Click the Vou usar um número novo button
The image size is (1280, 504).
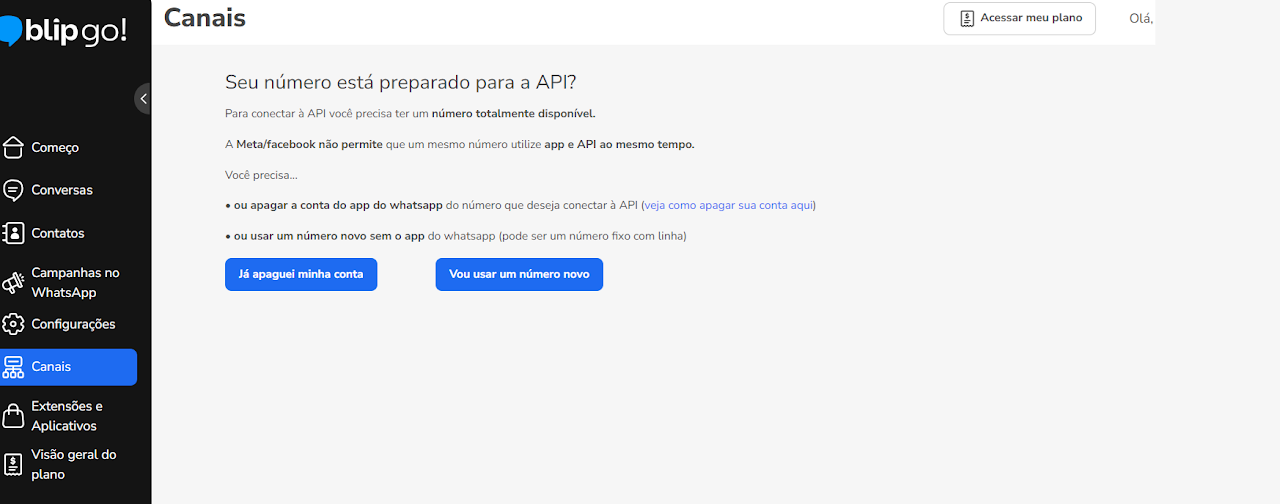[x=519, y=274]
